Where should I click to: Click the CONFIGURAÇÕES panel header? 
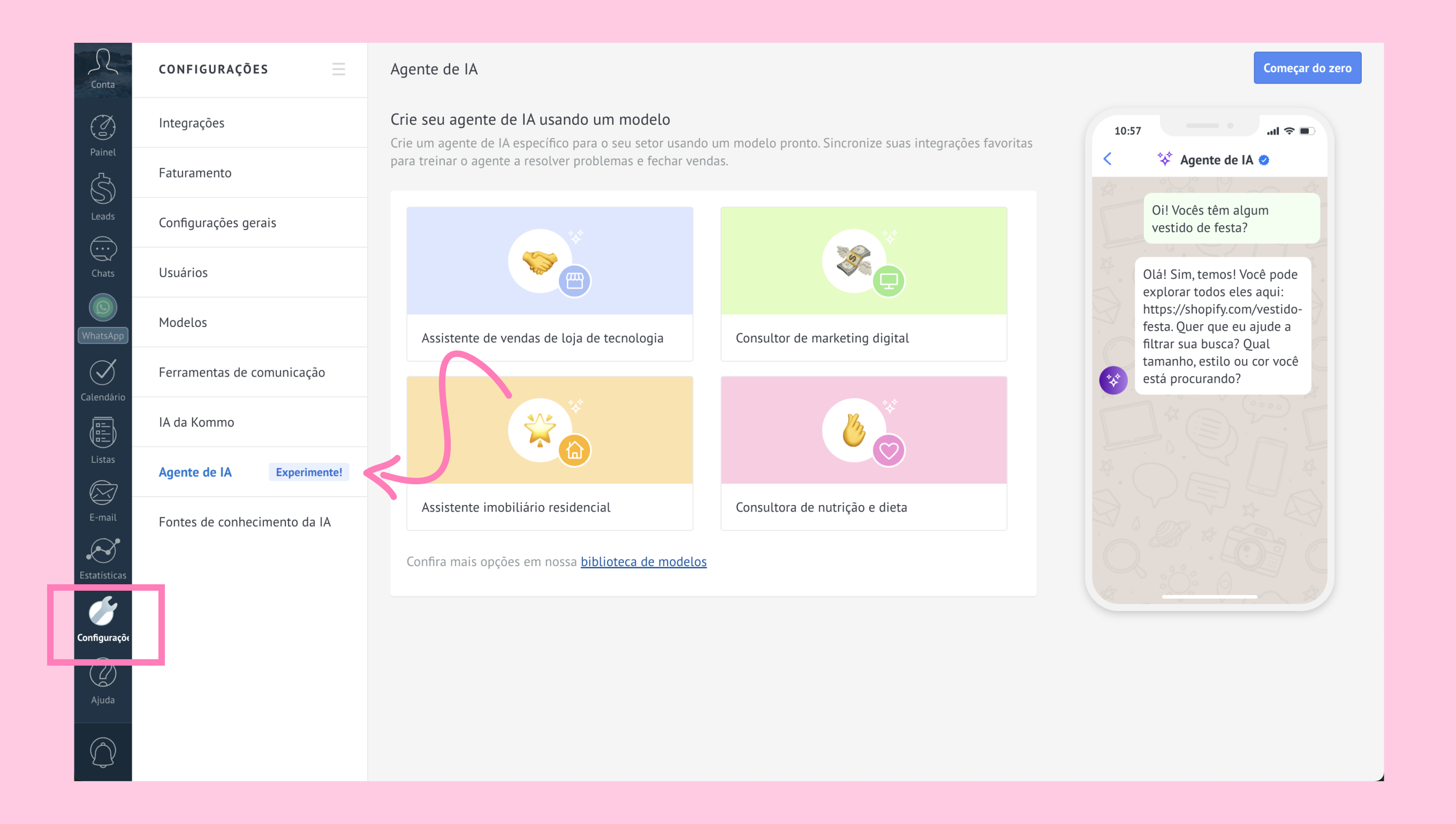click(x=214, y=69)
